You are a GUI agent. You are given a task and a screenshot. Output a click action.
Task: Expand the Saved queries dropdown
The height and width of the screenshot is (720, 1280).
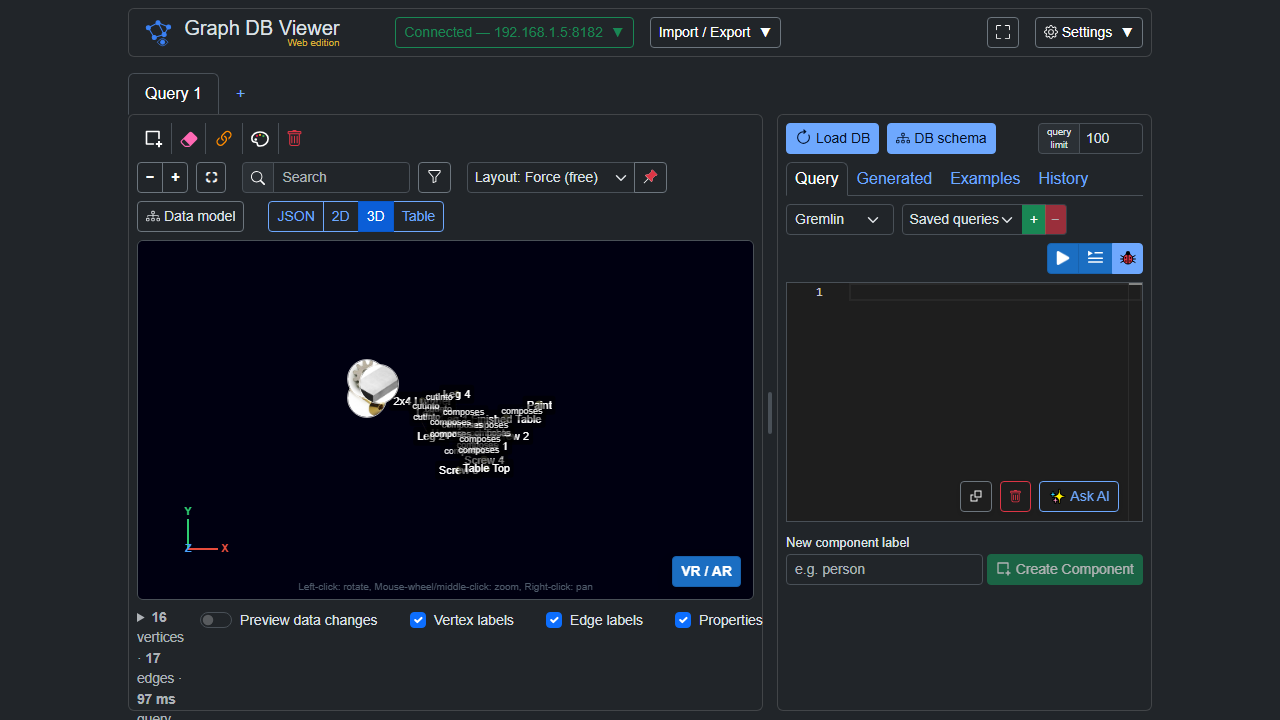962,219
